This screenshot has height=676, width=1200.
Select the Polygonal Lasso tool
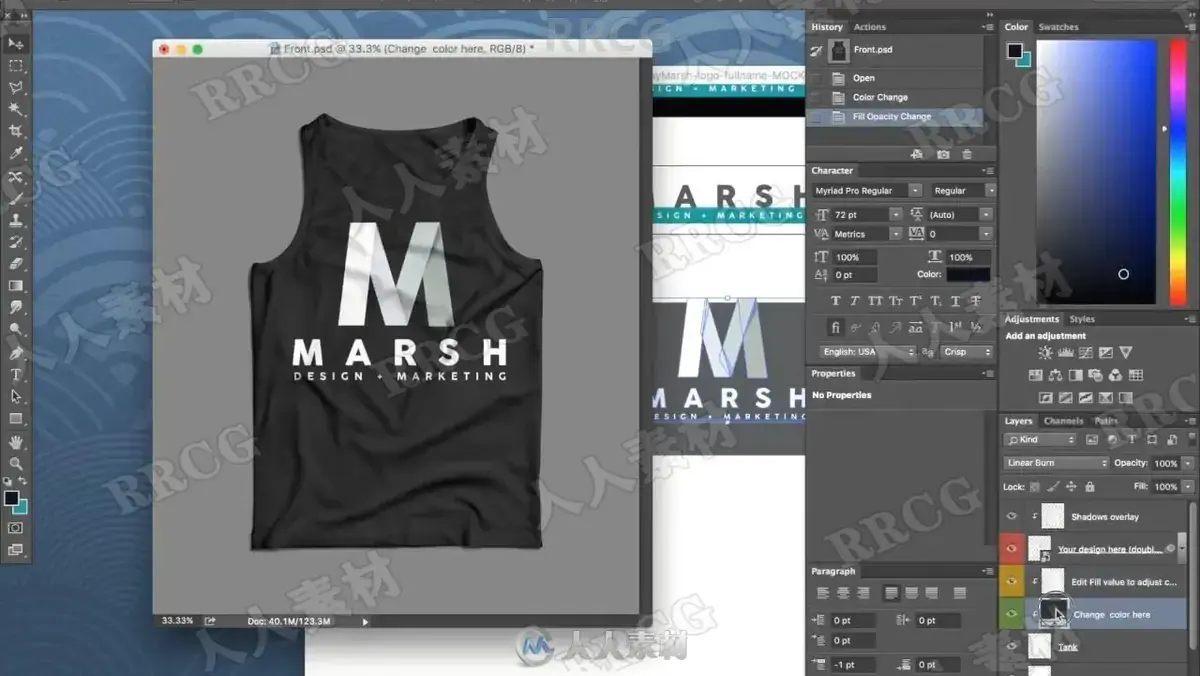(x=15, y=88)
